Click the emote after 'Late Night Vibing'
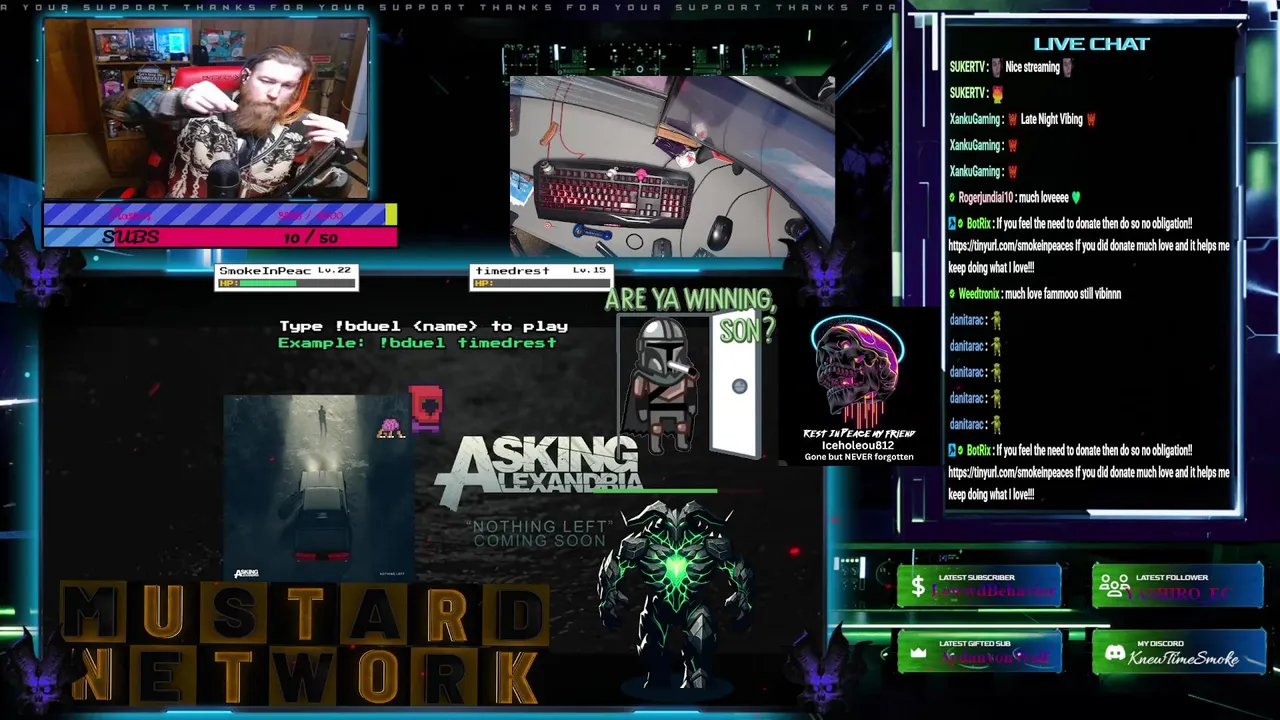The width and height of the screenshot is (1280, 720). (1091, 120)
